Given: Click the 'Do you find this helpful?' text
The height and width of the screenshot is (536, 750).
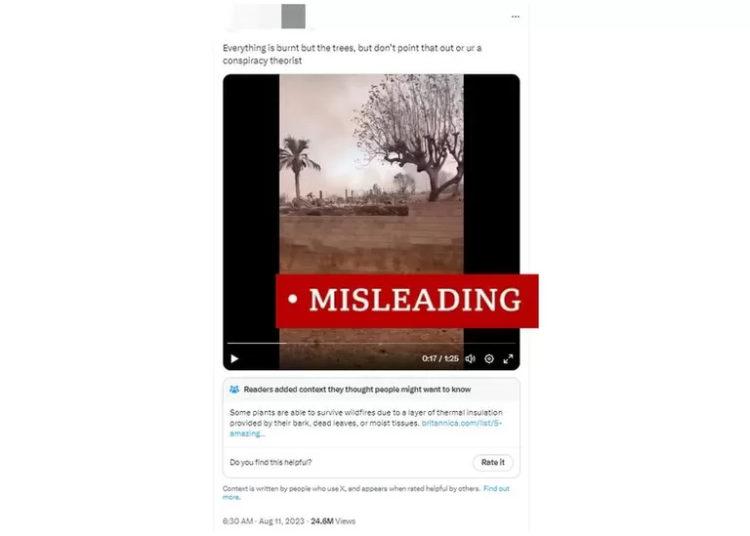Looking at the screenshot, I should tap(271, 462).
